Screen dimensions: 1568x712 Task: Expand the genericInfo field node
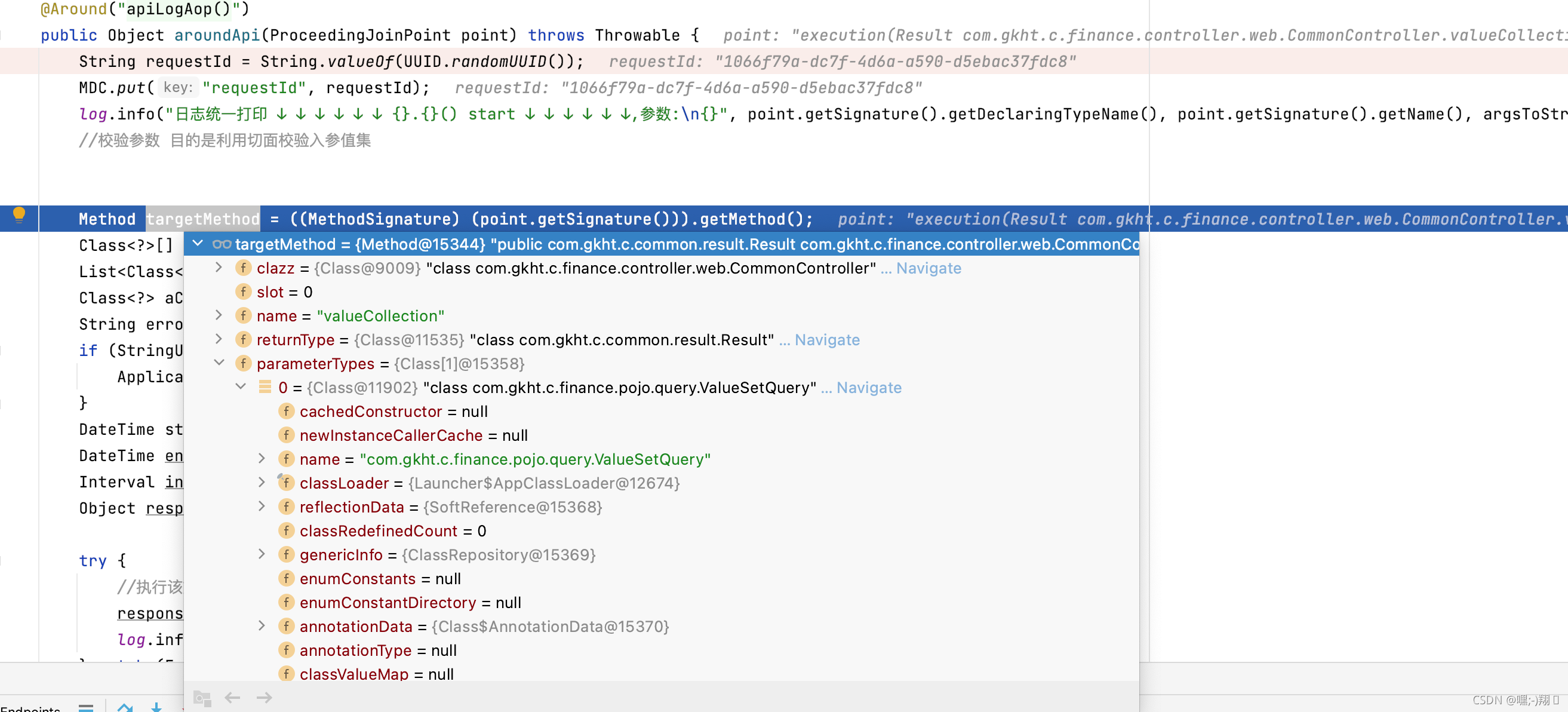pos(262,554)
